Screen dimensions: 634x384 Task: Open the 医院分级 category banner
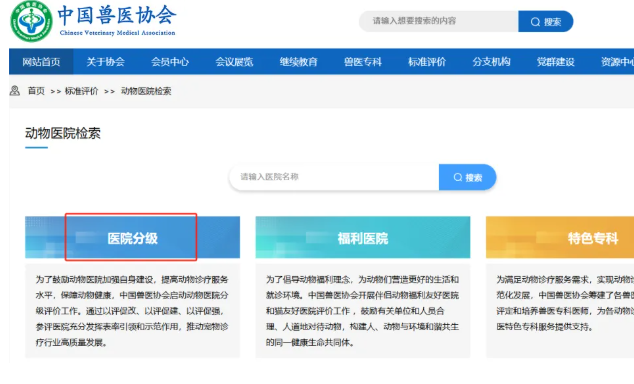[132, 237]
